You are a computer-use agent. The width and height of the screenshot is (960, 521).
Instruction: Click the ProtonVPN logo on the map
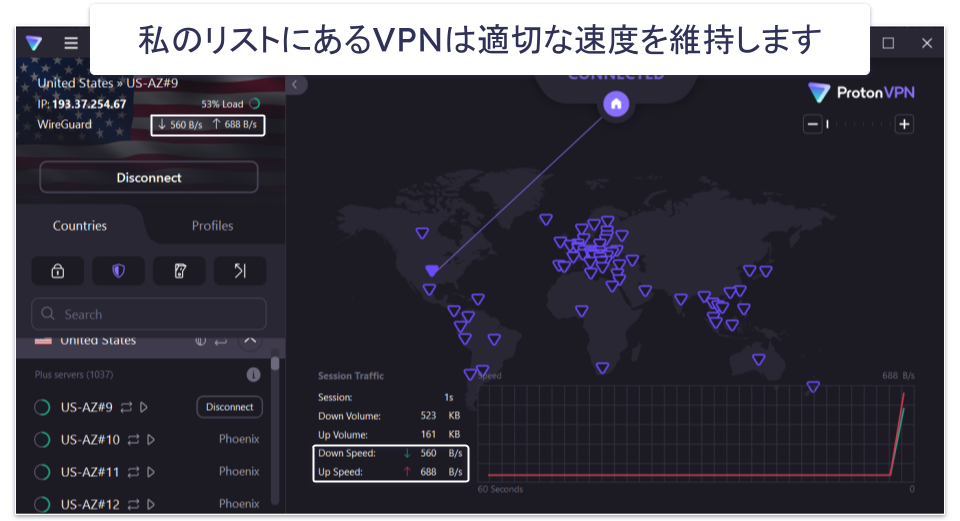(861, 93)
